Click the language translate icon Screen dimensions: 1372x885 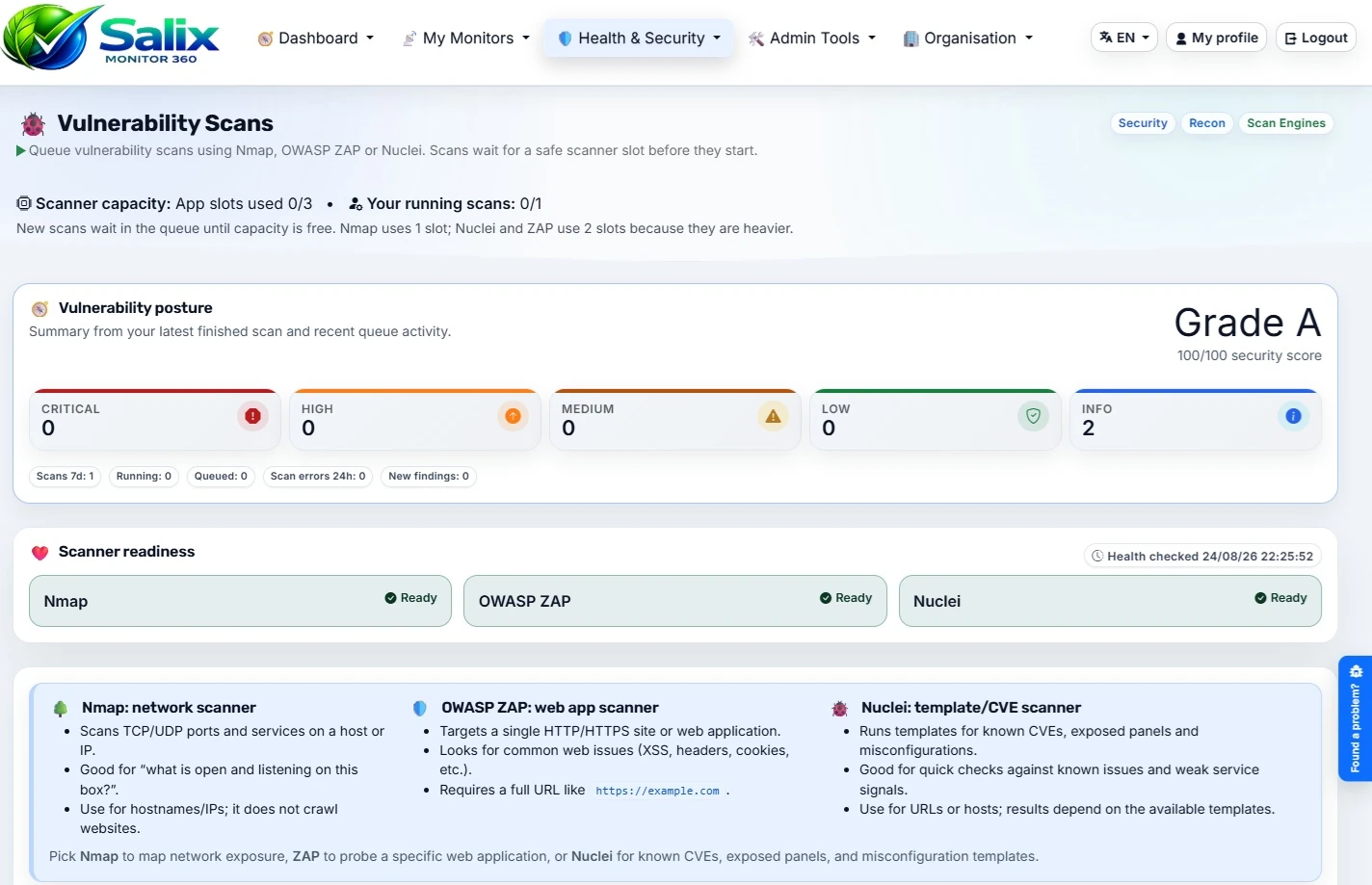pyautogui.click(x=1106, y=38)
